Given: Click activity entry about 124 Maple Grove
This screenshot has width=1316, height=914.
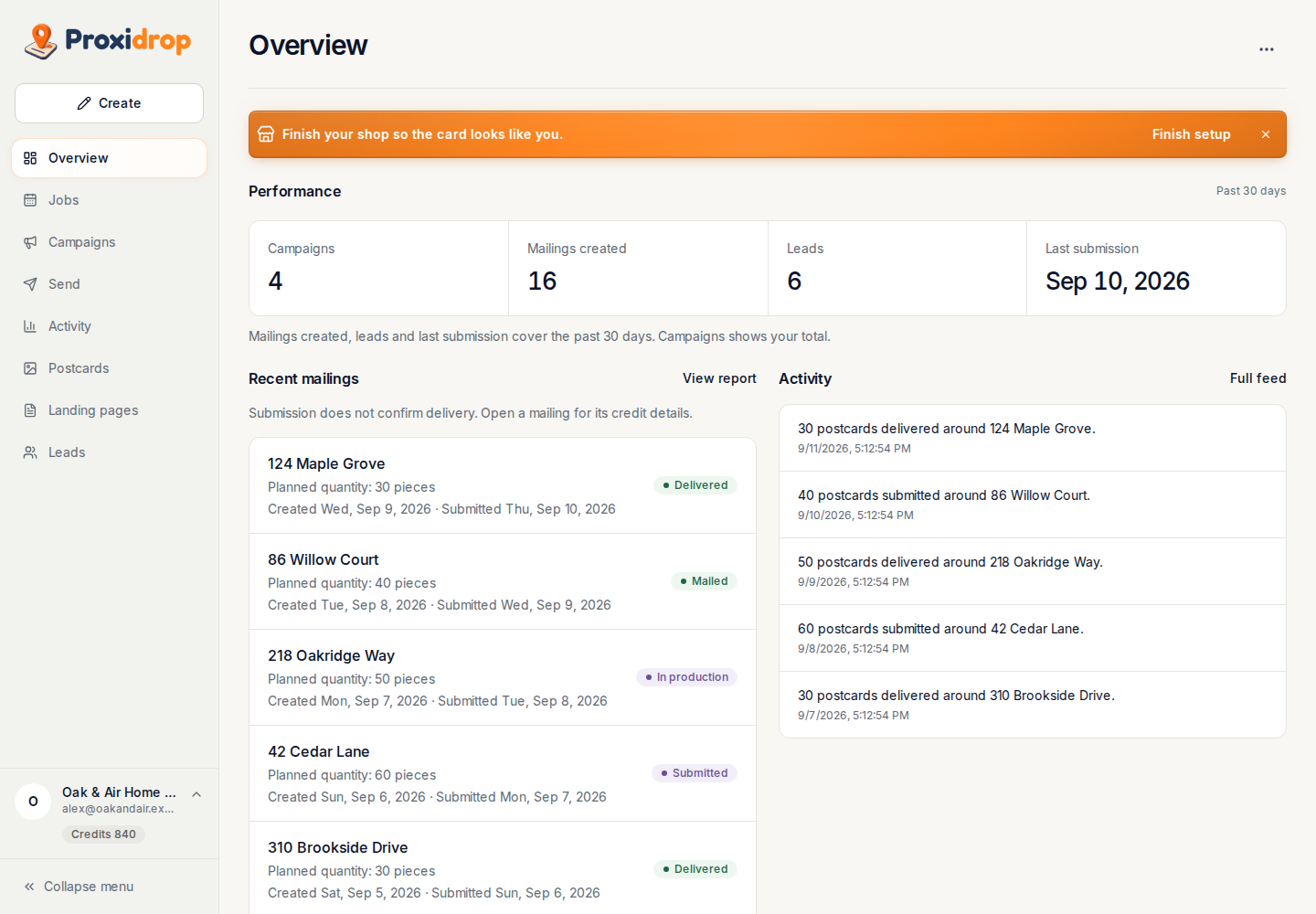Looking at the screenshot, I should point(1033,438).
